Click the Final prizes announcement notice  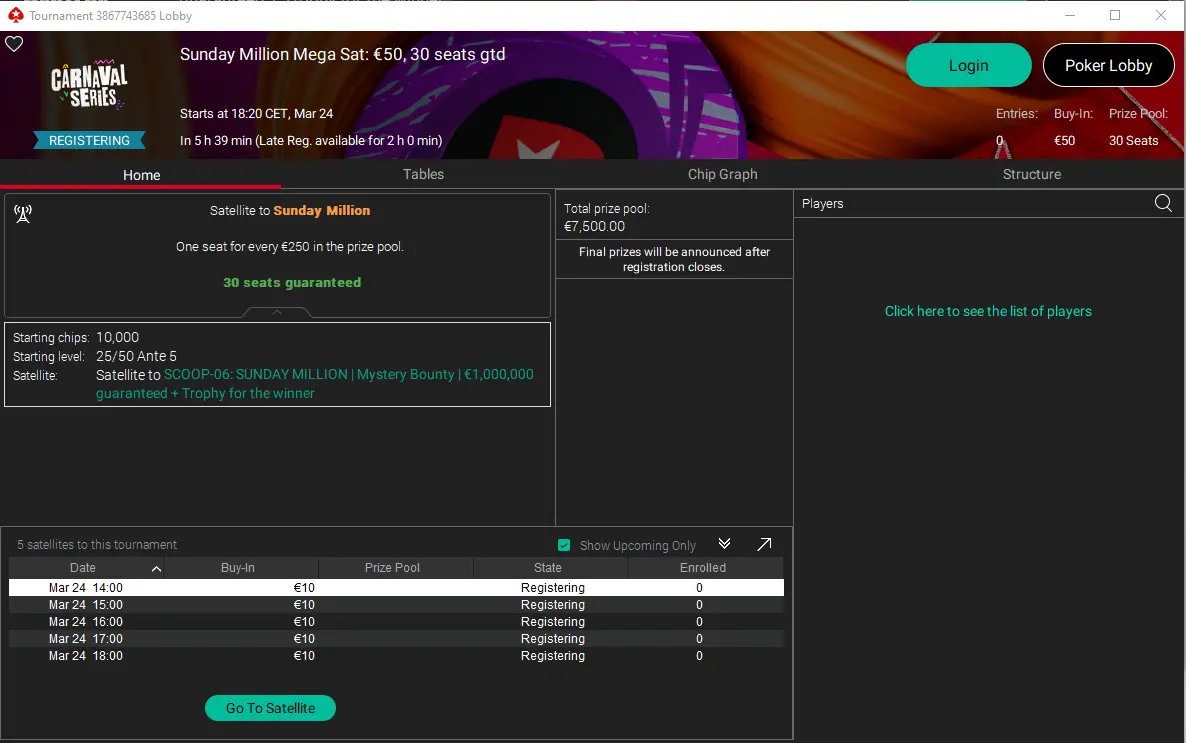click(x=674, y=260)
